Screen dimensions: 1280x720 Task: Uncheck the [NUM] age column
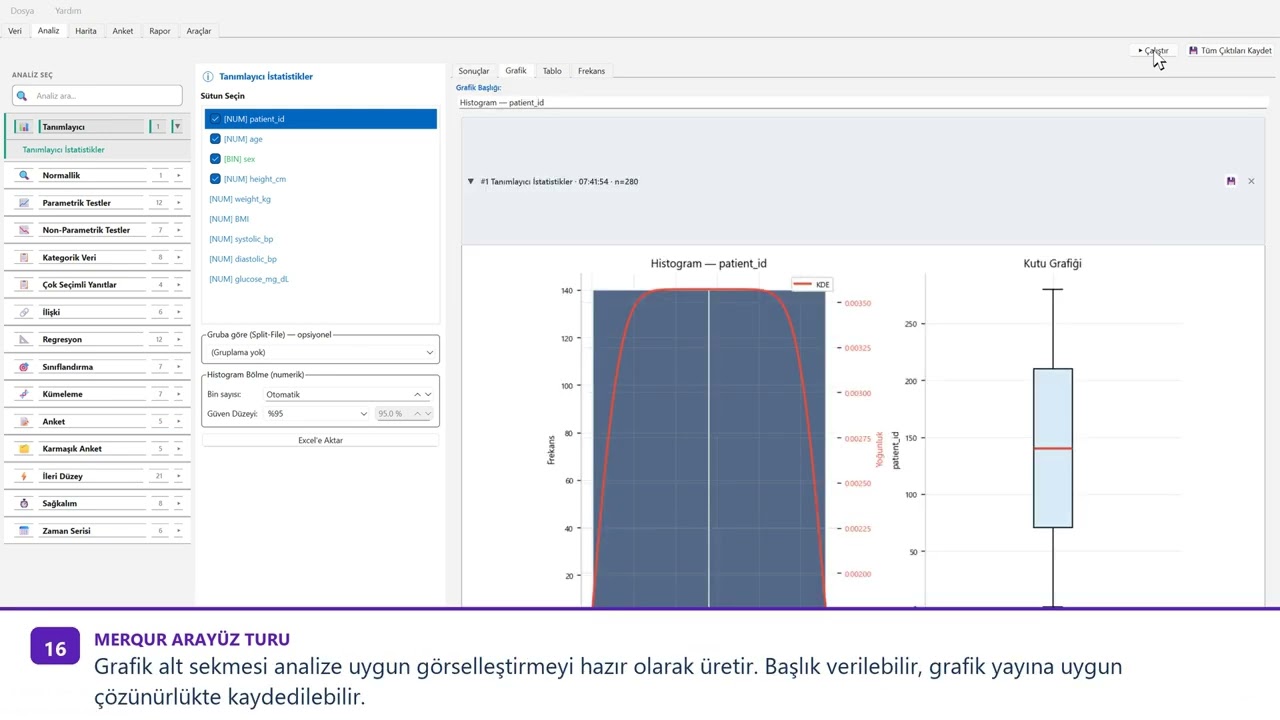point(215,139)
